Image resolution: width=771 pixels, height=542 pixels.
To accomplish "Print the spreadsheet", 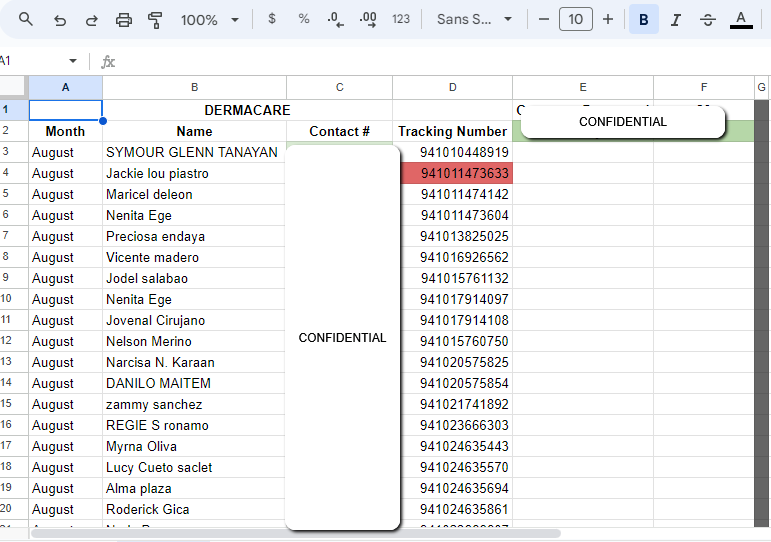I will click(124, 20).
